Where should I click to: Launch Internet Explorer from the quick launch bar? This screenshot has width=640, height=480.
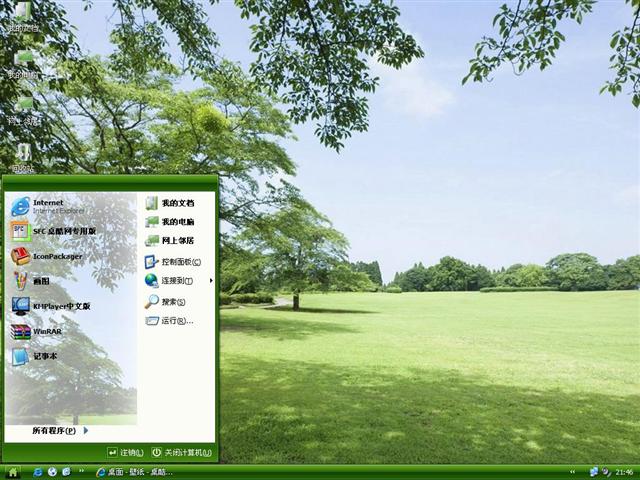coord(38,472)
